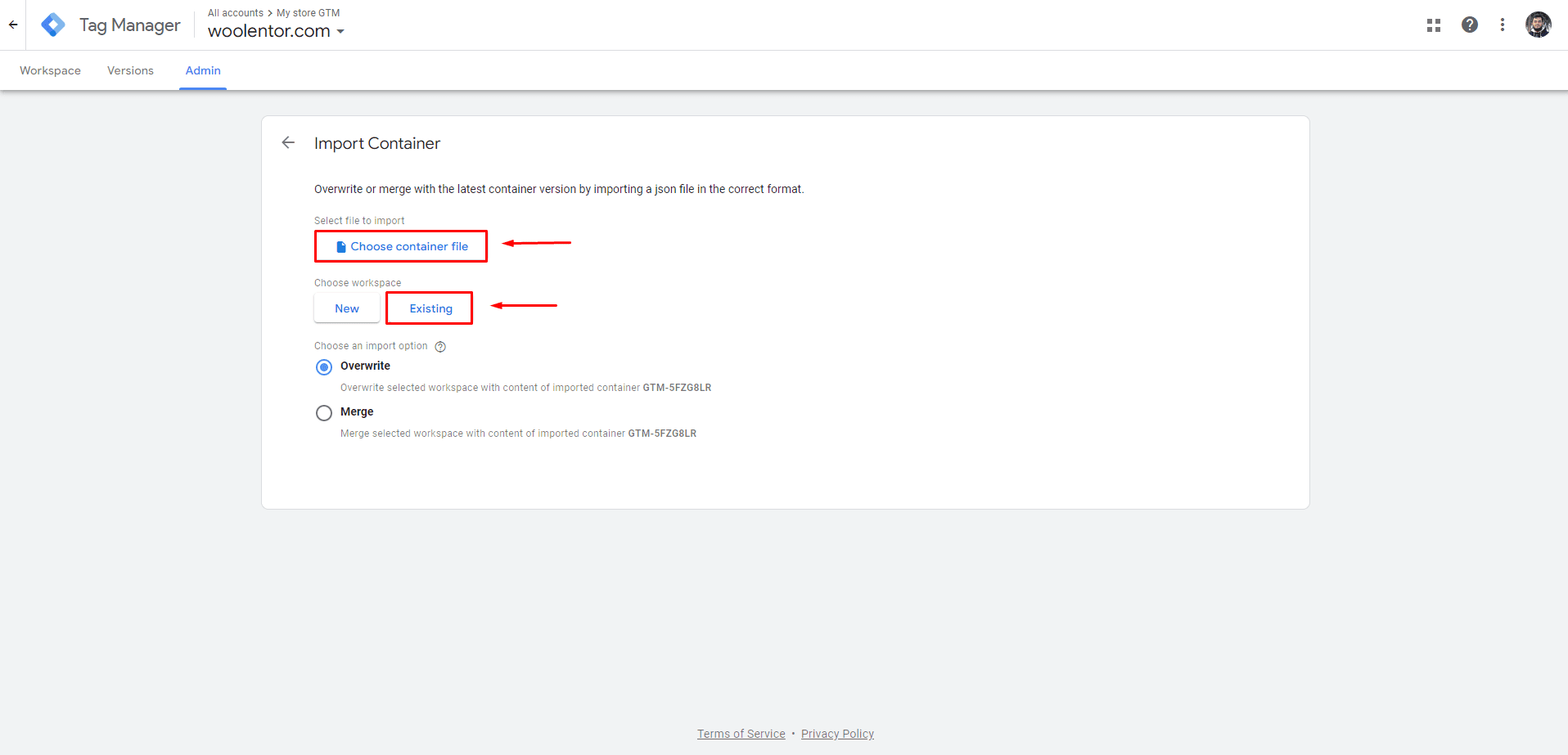
Task: Choose Existing as the workspace
Action: point(429,308)
